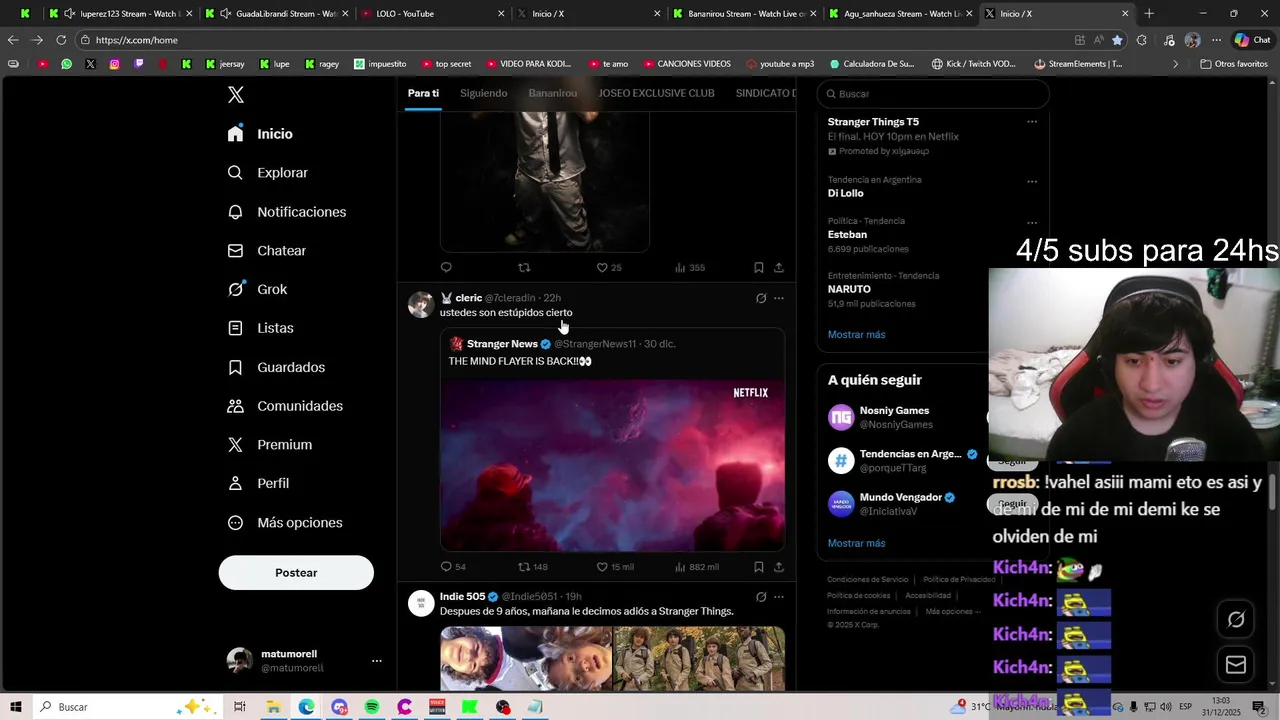Image resolution: width=1280 pixels, height=720 pixels.
Task: Open Di Lollo trend options ellipsis
Action: click(x=1032, y=181)
